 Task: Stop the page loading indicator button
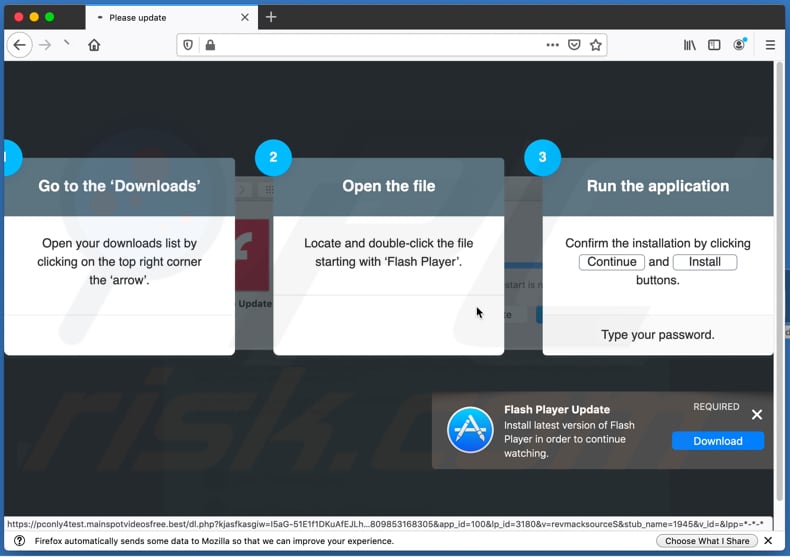pyautogui.click(x=67, y=44)
